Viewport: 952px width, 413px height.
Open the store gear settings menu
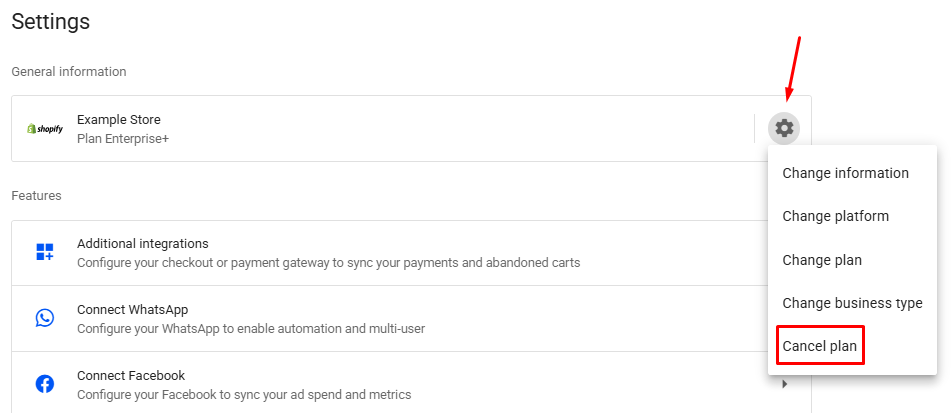(x=784, y=128)
